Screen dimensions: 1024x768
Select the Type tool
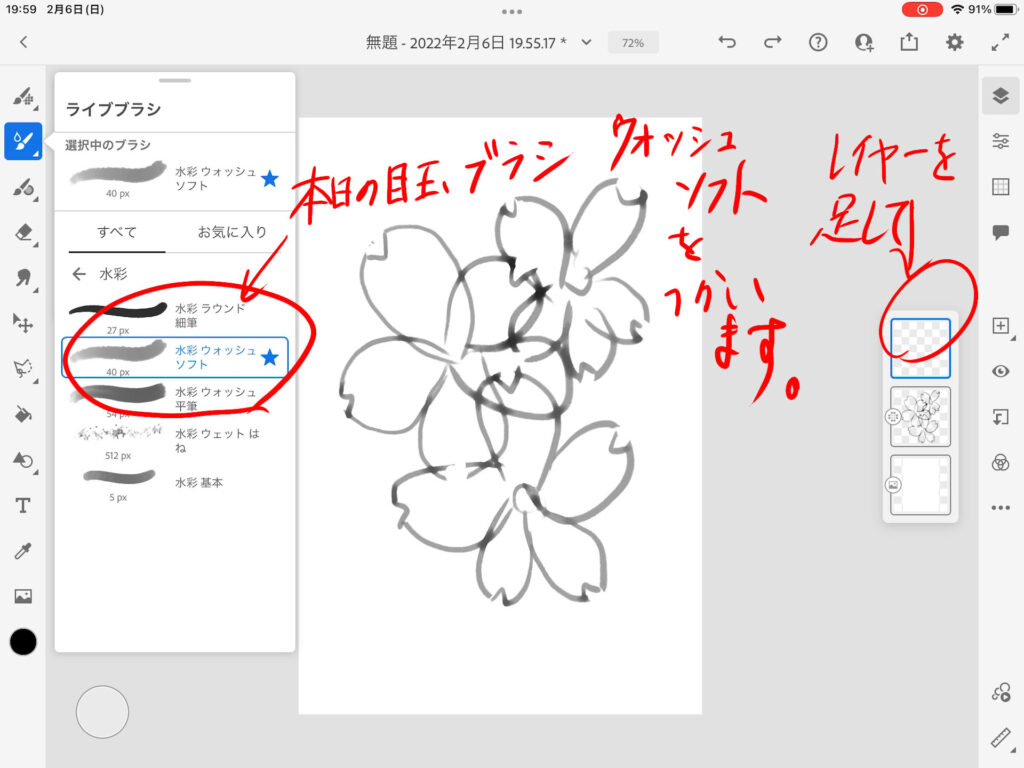tap(23, 506)
